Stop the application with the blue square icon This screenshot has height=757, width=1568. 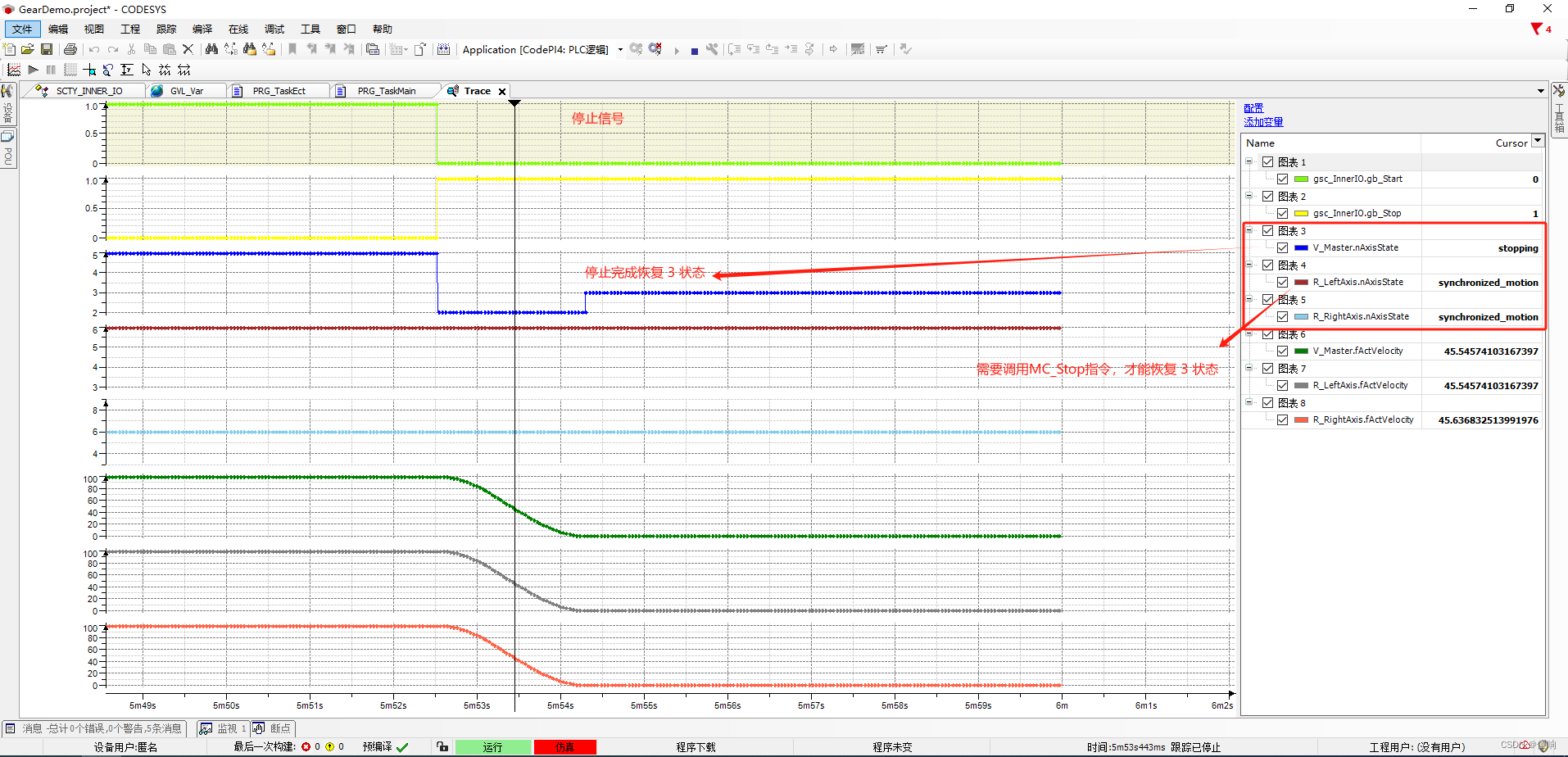[695, 51]
